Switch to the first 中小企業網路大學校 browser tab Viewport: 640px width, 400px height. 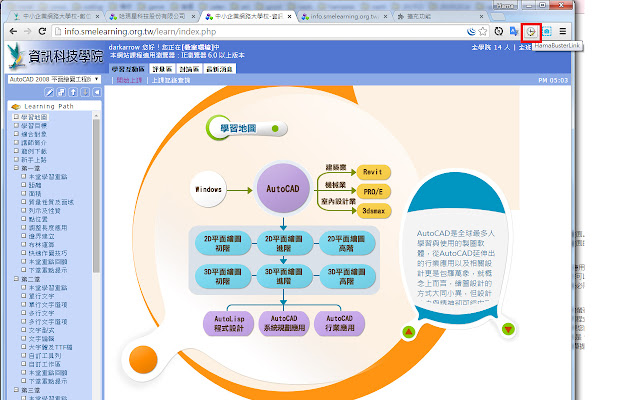[56, 16]
